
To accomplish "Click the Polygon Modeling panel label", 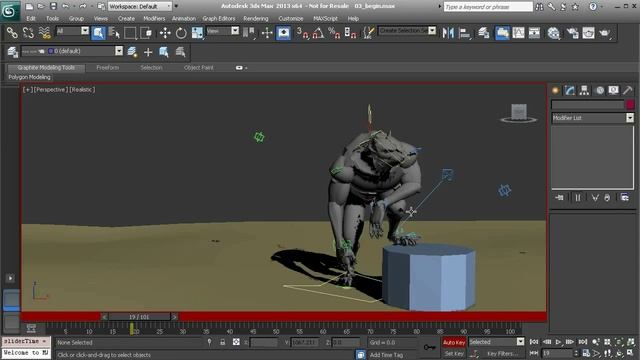I will click(x=29, y=77).
